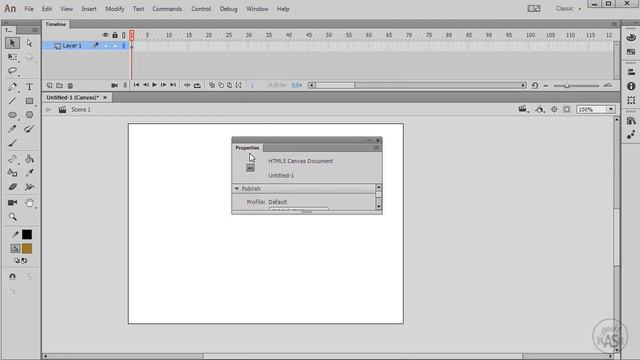Play the timeline animation
640x360 pixels.
pyautogui.click(x=154, y=85)
